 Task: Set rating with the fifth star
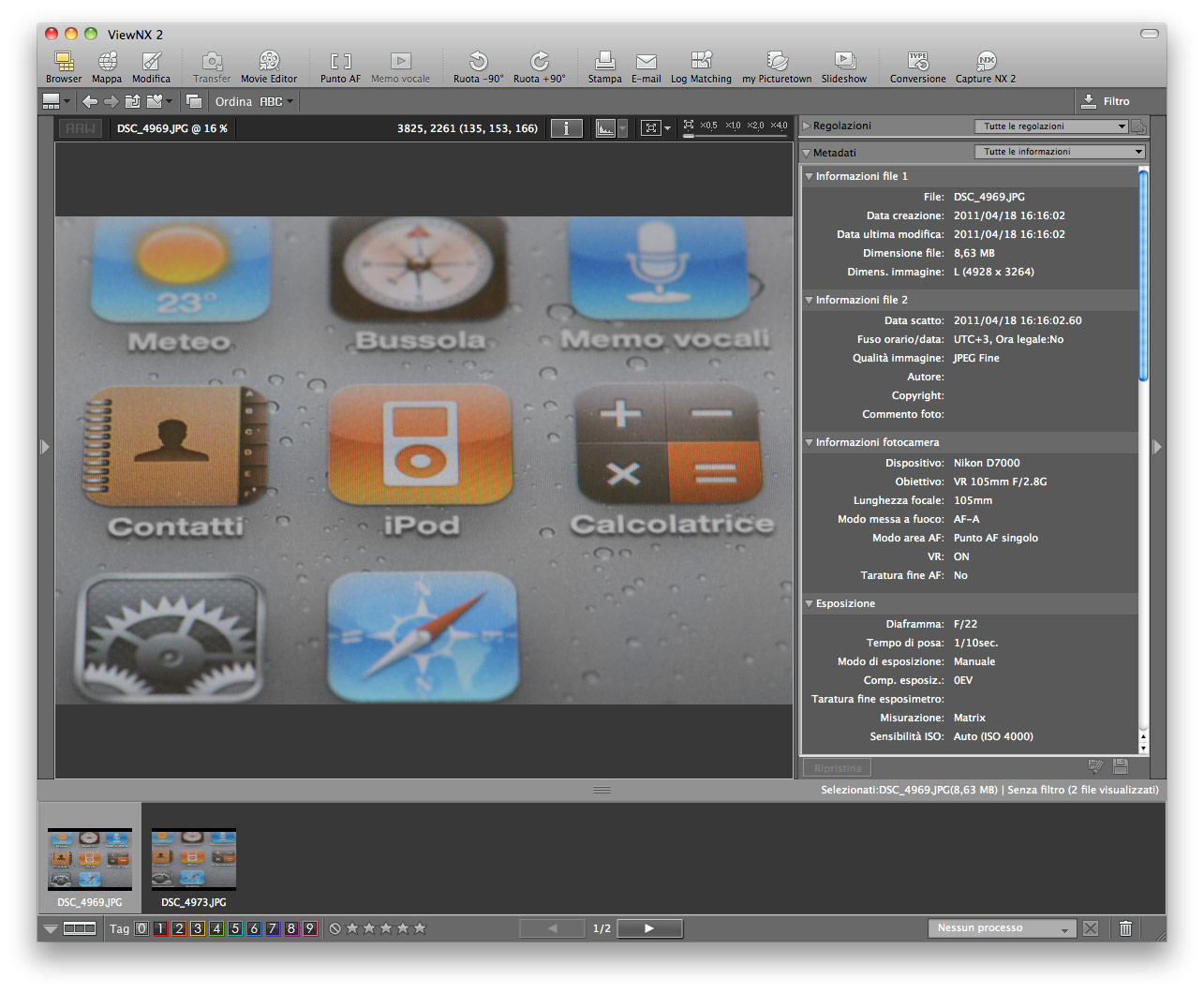(x=420, y=928)
